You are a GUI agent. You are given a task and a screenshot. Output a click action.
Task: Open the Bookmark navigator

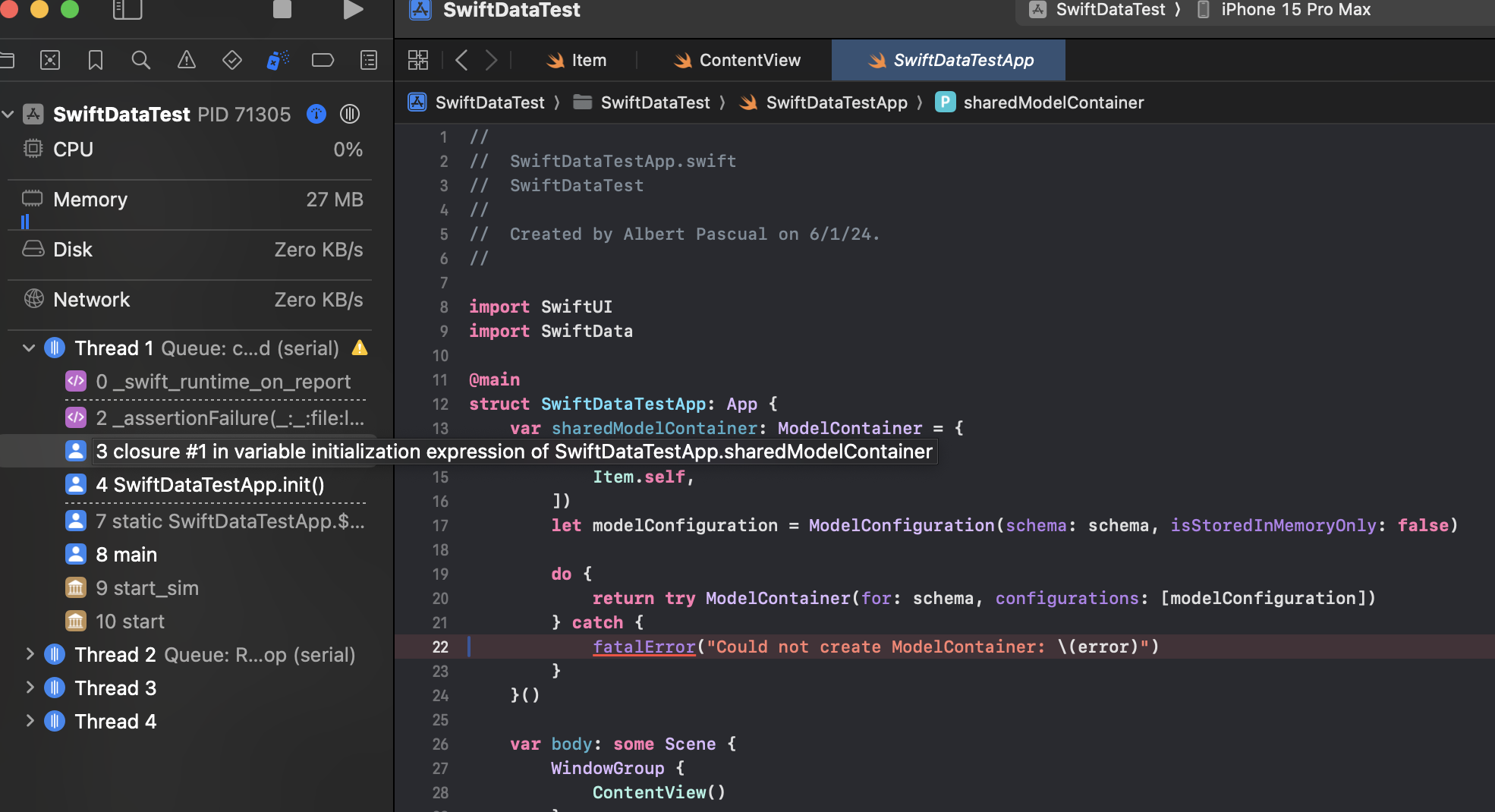point(96,60)
